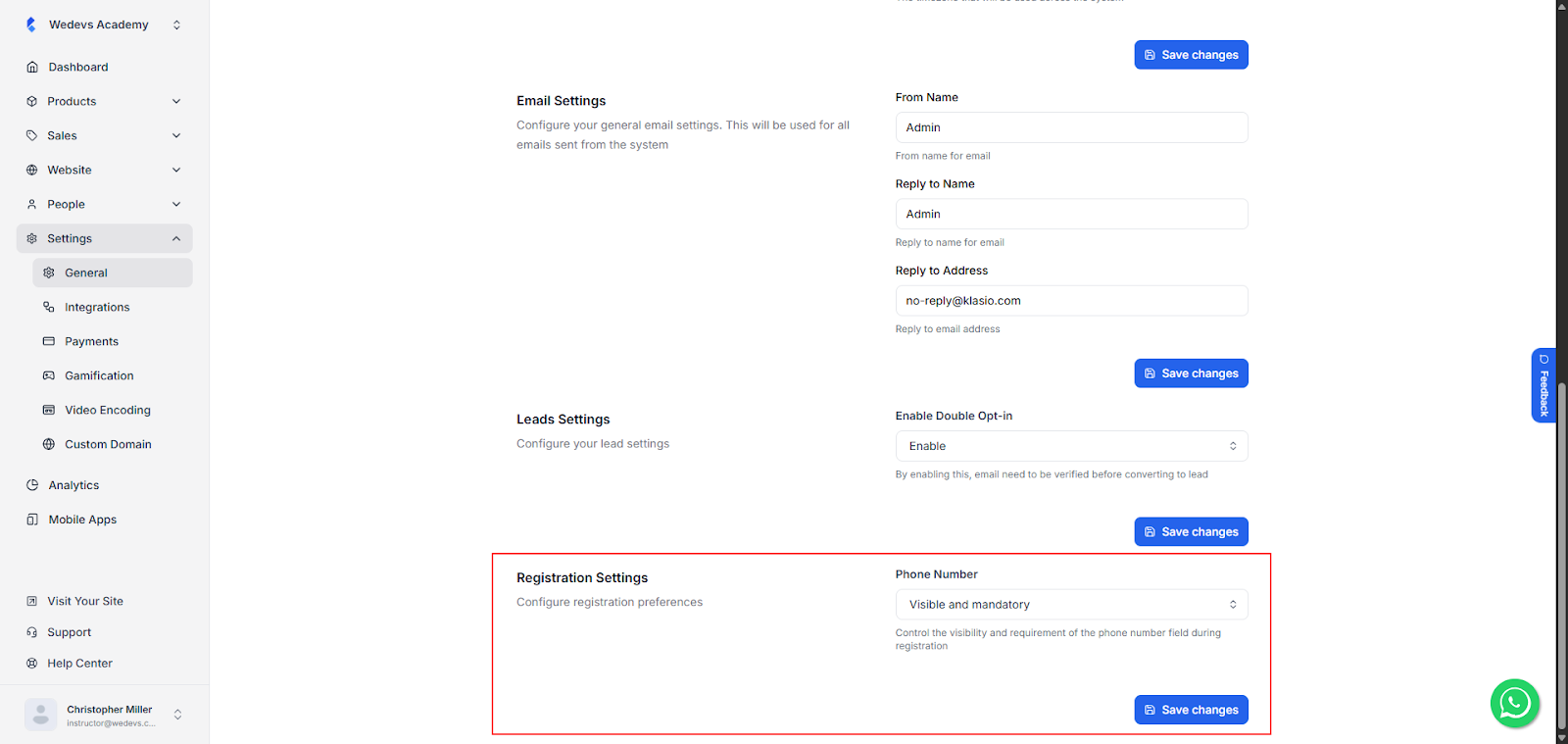The image size is (1568, 744).
Task: Open the Enable Double Opt-in dropdown
Action: pos(1071,446)
